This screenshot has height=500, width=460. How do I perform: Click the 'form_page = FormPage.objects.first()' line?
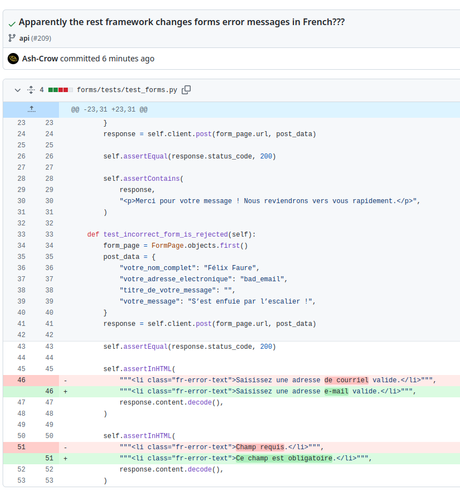[x=232, y=246]
